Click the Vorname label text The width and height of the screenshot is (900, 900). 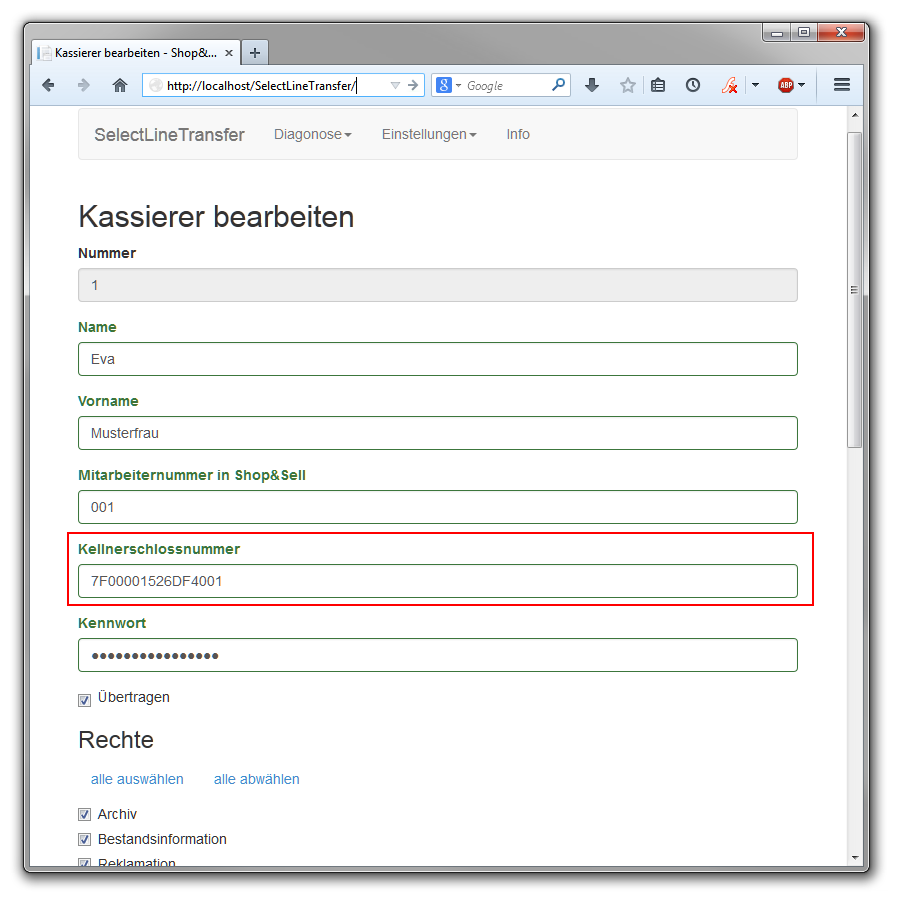coord(108,401)
